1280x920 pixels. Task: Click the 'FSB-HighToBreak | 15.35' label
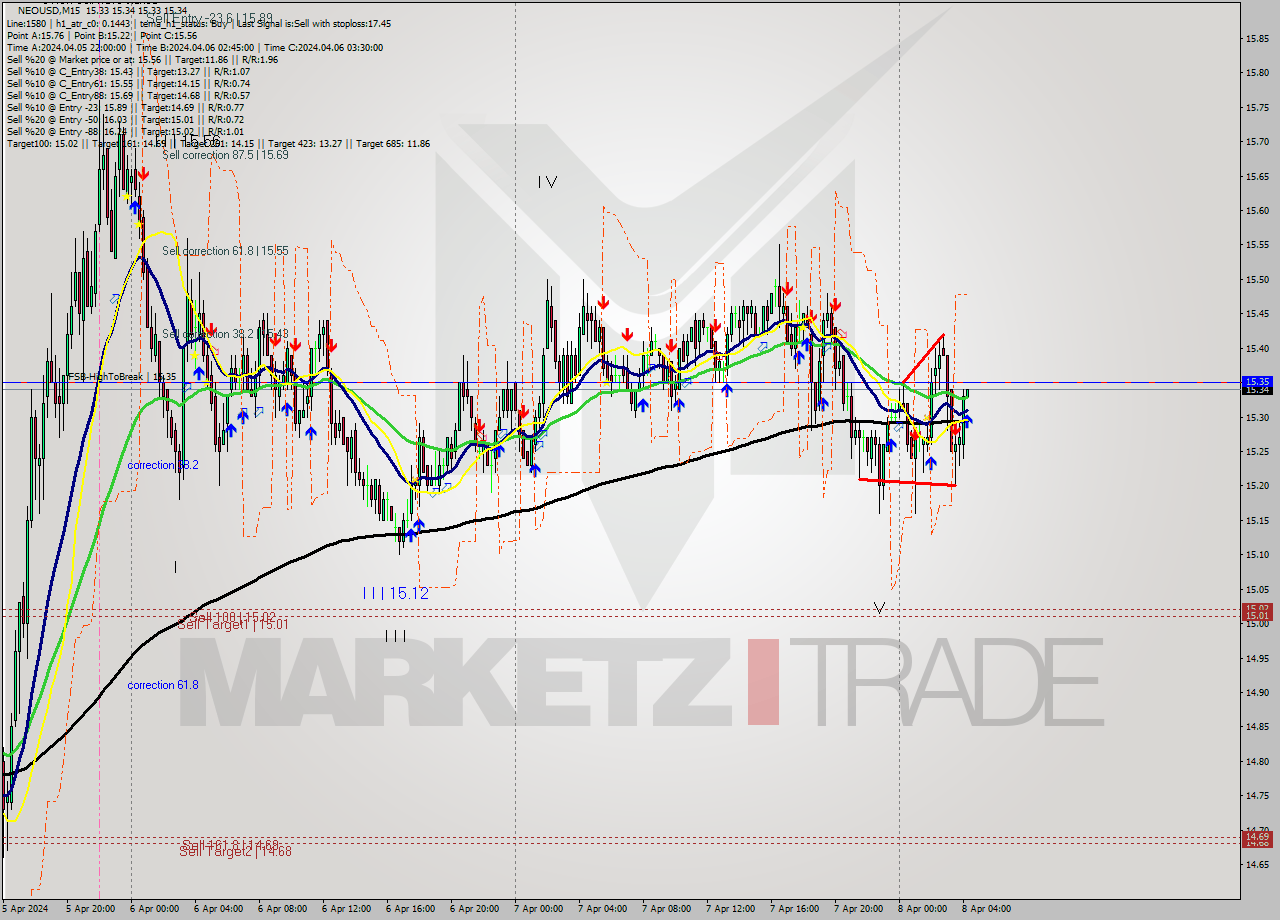120,377
